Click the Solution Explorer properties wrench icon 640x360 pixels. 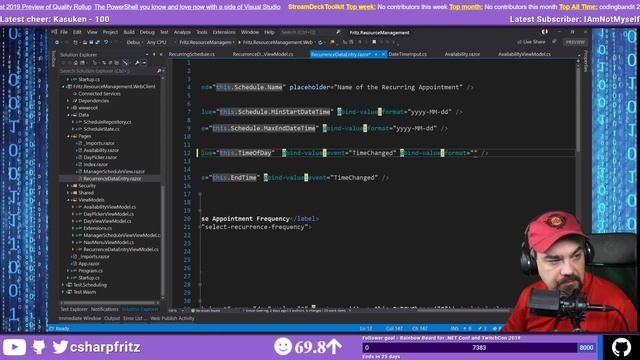[137, 63]
